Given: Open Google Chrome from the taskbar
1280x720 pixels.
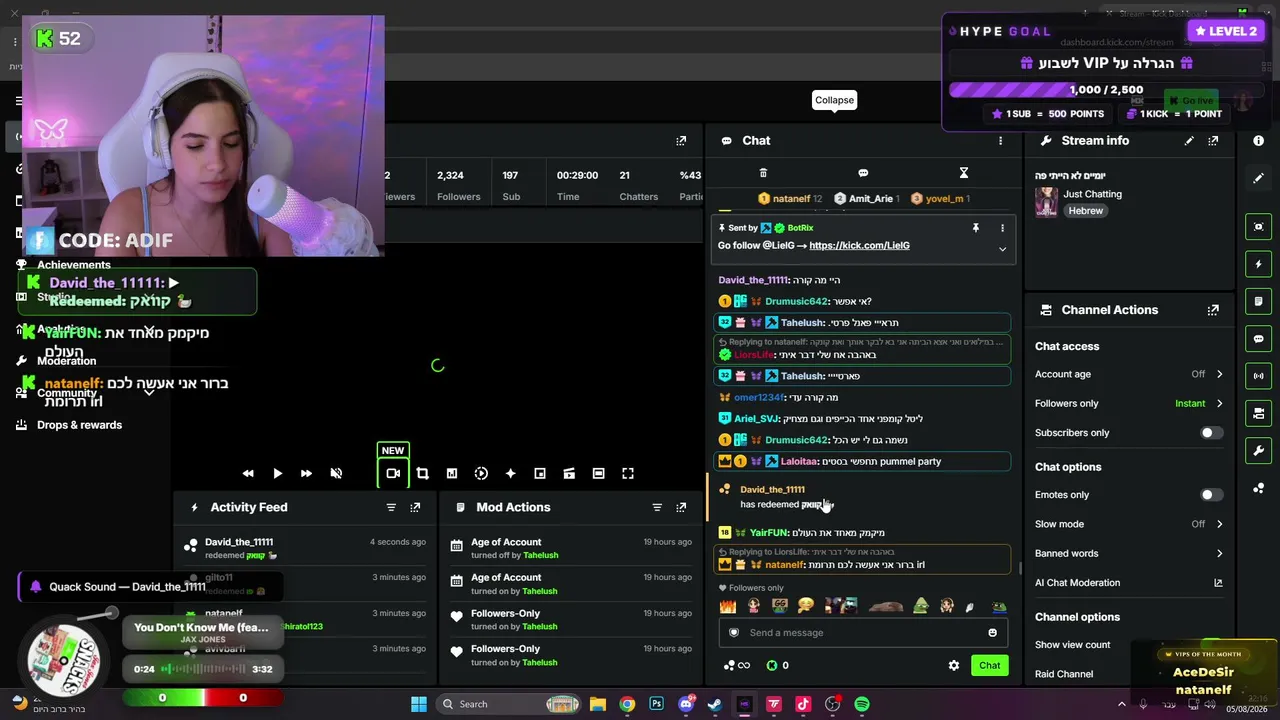Looking at the screenshot, I should click(627, 704).
